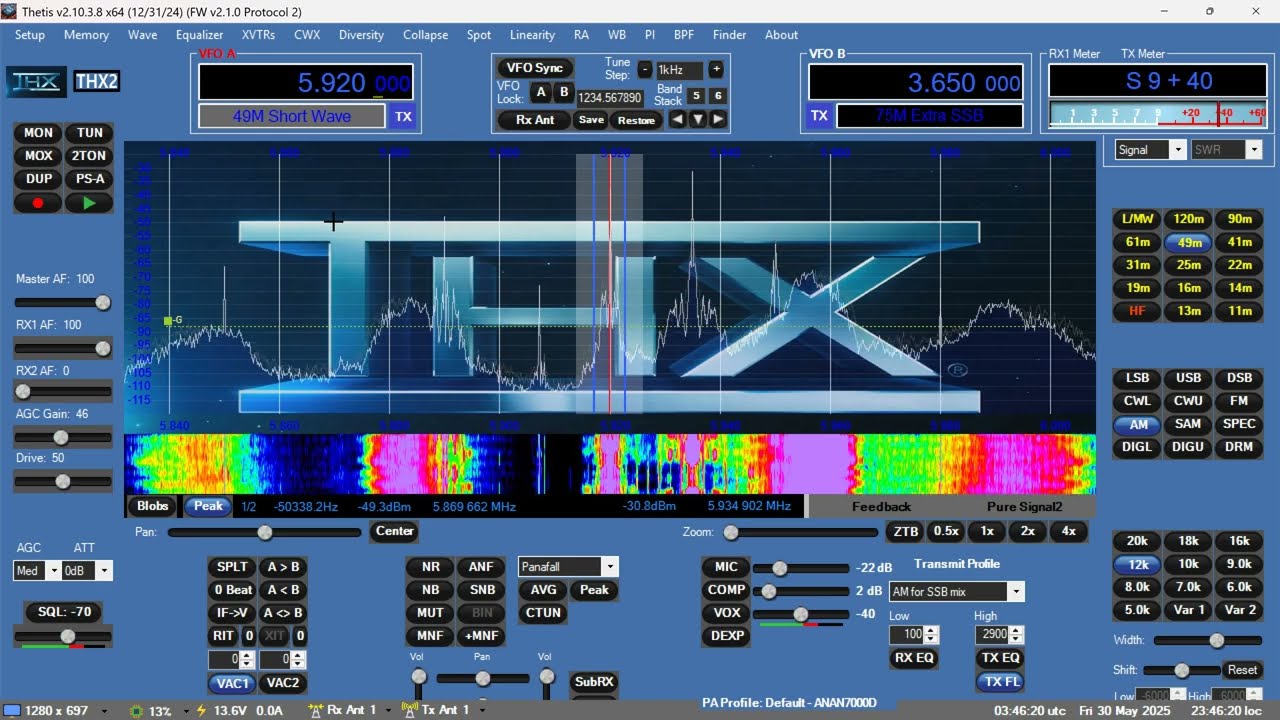Viewport: 1280px width, 720px height.
Task: Expand the Rx Ant 1 dropdown arrow
Action: 387,710
